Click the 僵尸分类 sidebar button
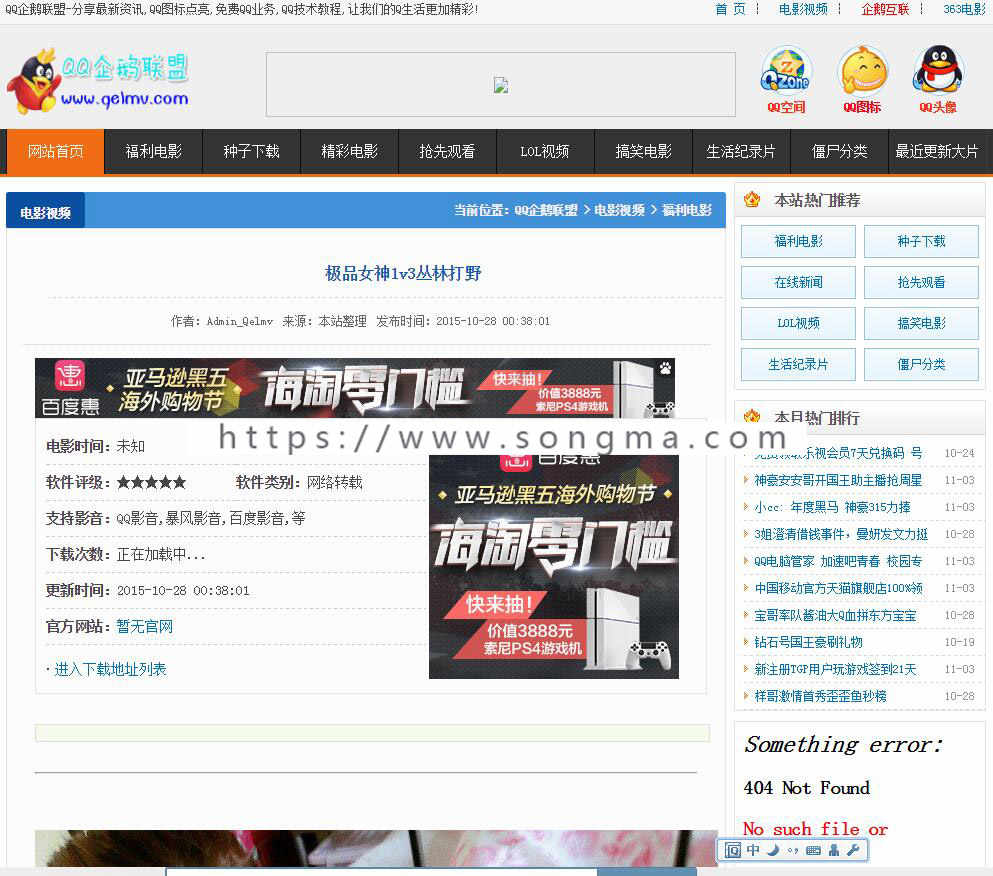The image size is (993, 876). 921,364
